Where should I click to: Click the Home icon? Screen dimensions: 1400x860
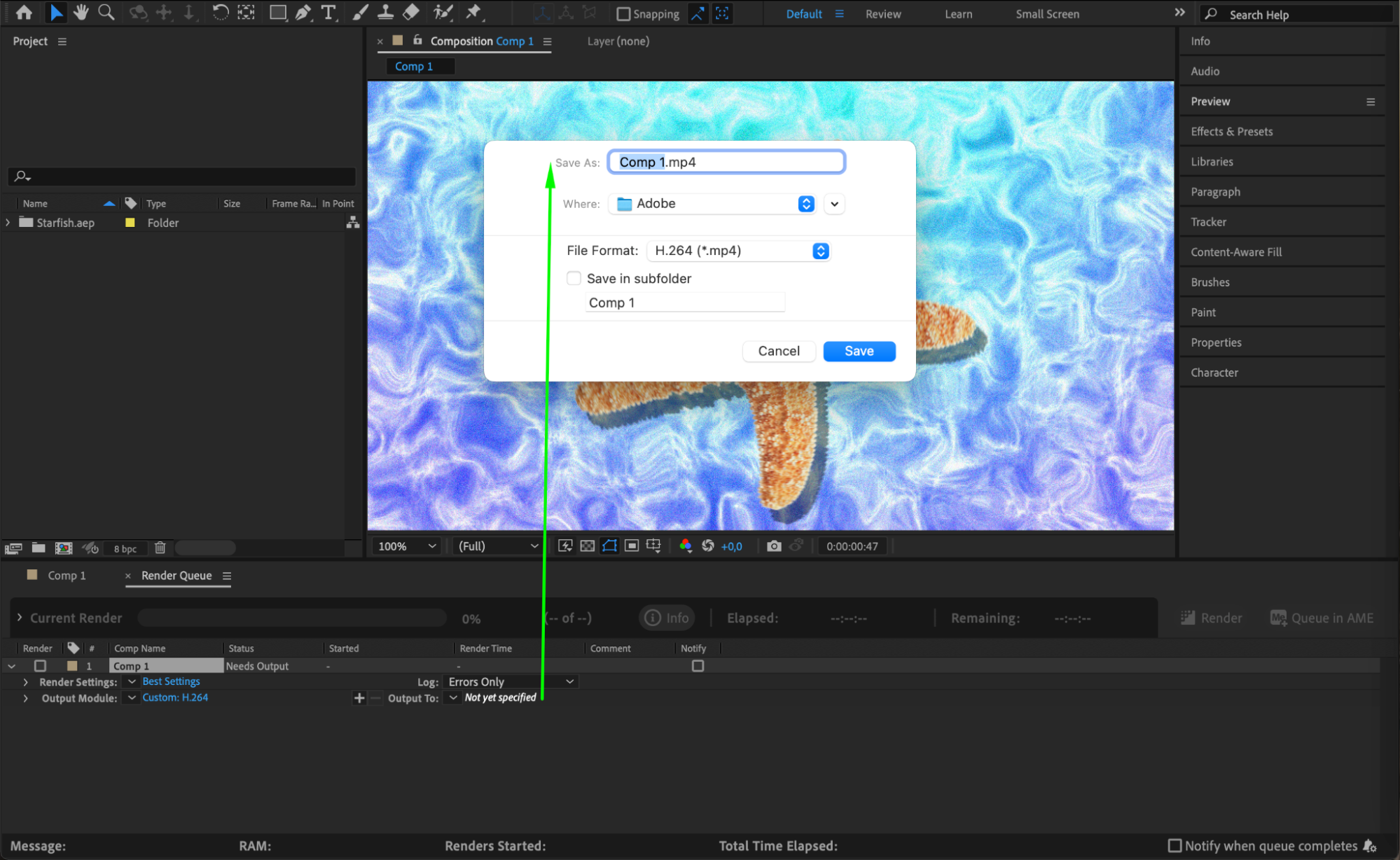click(24, 12)
